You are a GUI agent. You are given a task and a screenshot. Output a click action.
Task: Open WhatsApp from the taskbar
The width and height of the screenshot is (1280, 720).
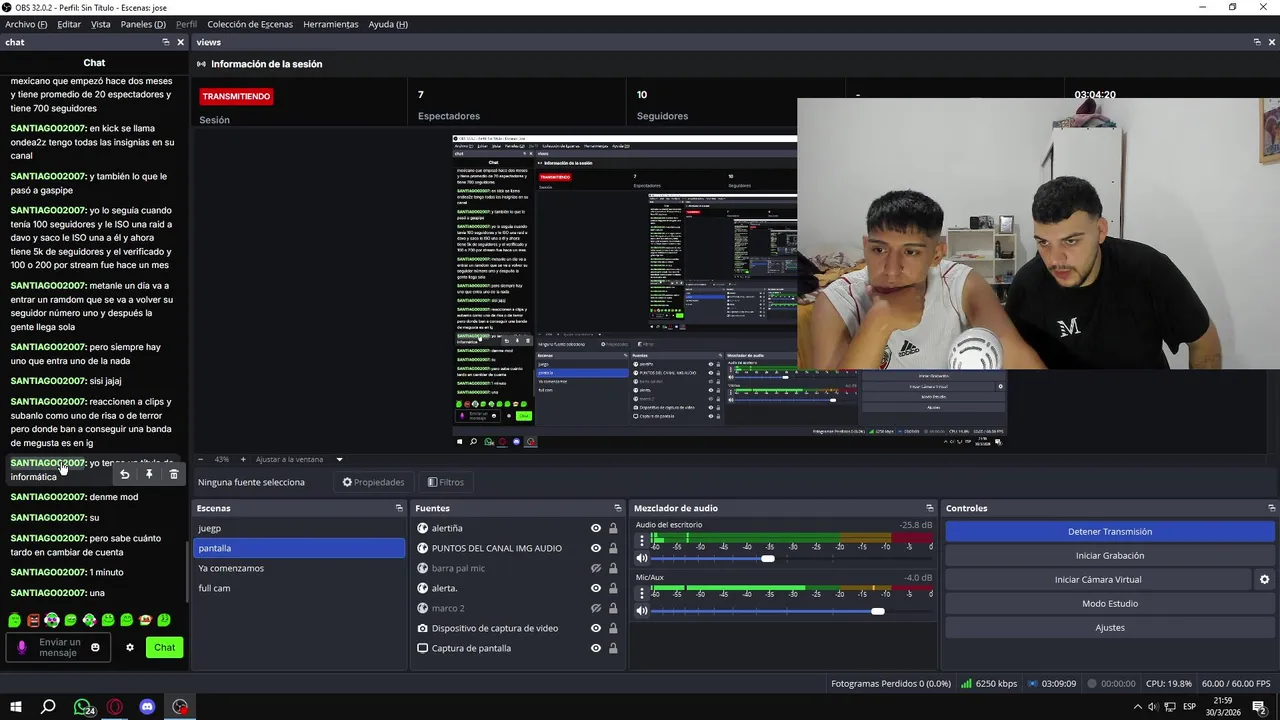[83, 707]
